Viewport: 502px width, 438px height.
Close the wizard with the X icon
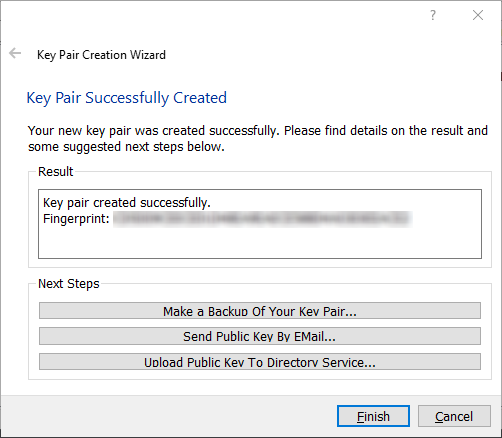click(478, 15)
